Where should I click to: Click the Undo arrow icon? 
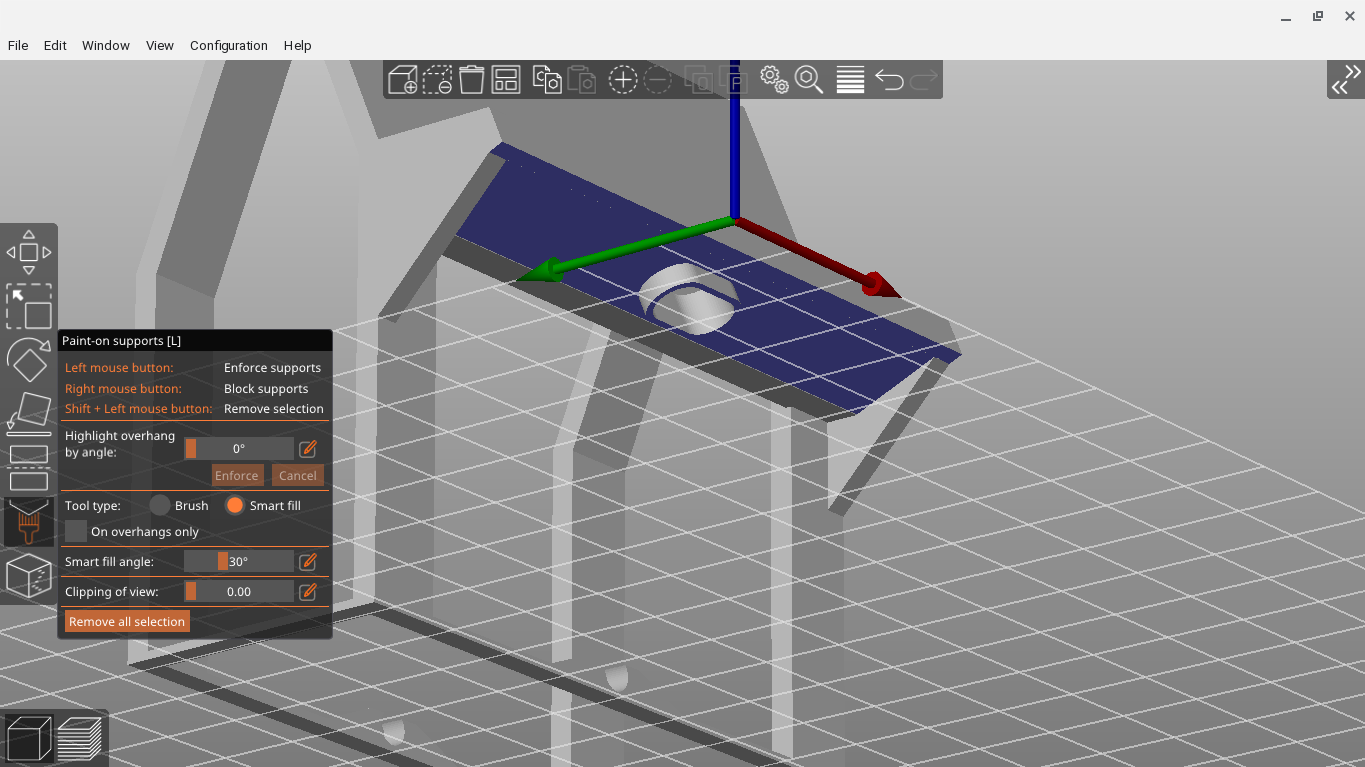coord(889,80)
